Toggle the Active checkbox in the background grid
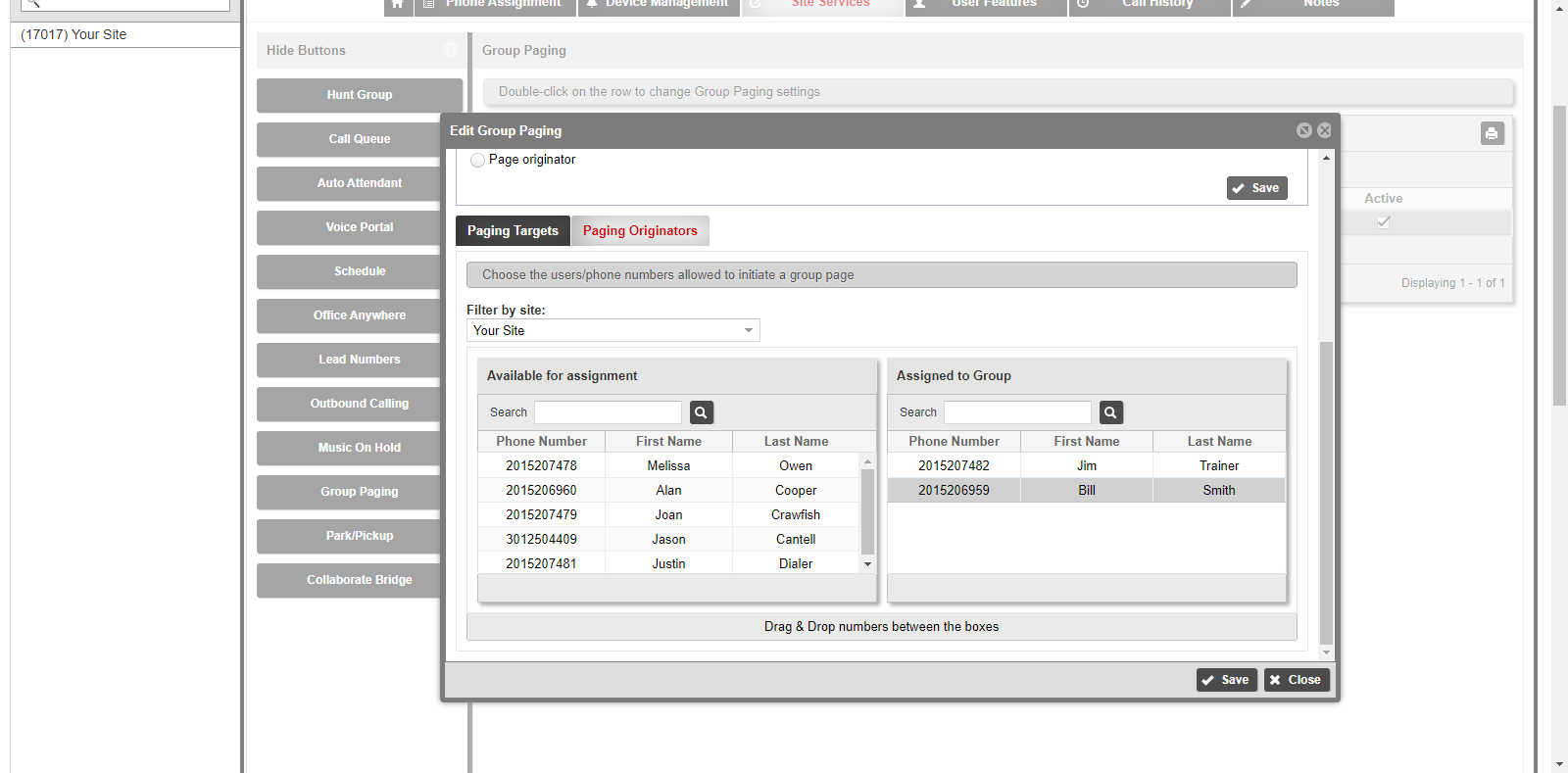1568x773 pixels. coord(1383,221)
